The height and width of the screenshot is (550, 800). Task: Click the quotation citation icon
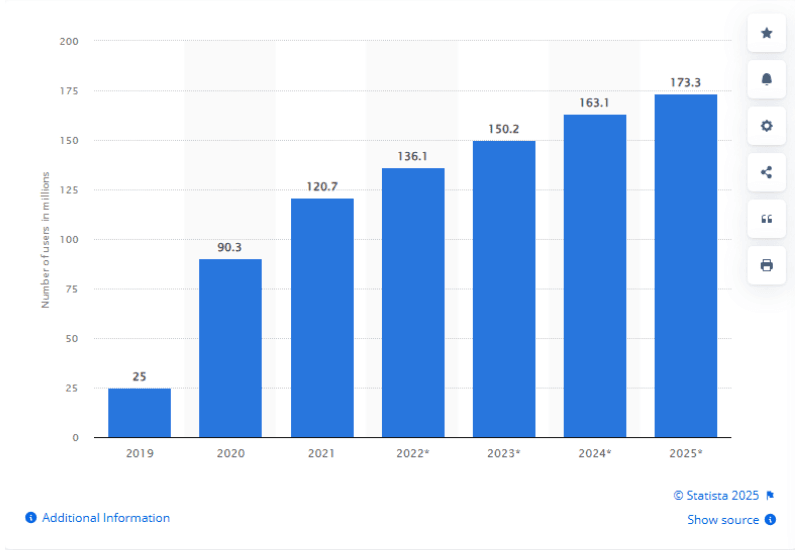766,219
